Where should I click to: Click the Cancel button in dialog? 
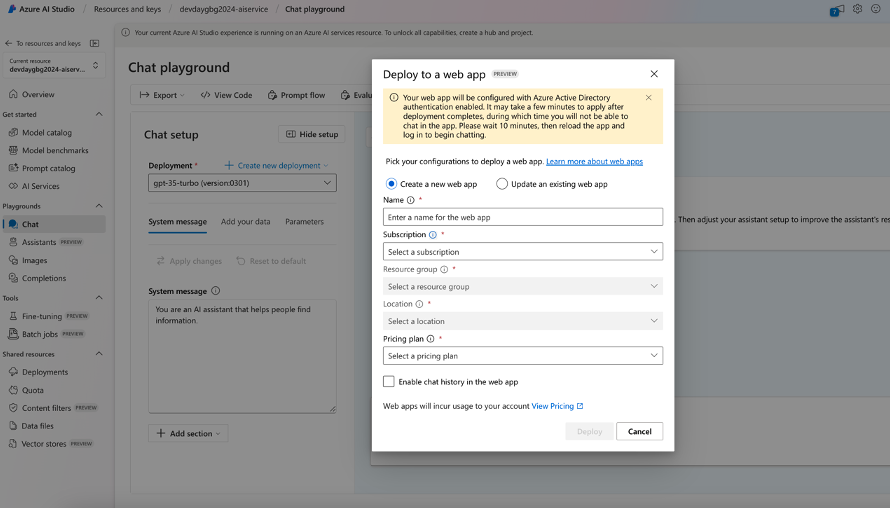(640, 431)
